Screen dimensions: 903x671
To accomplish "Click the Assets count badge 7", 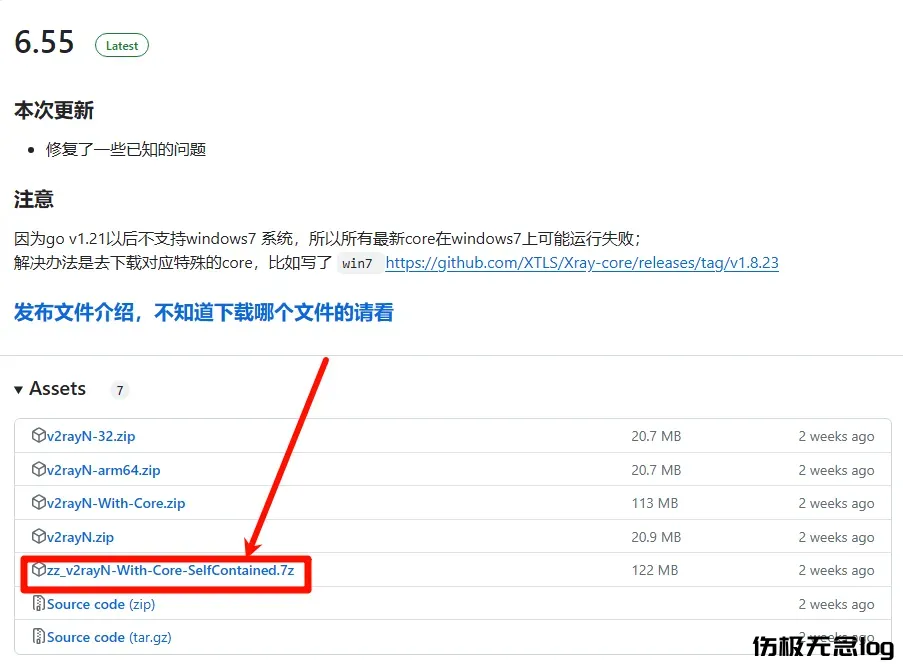I will click(120, 391).
